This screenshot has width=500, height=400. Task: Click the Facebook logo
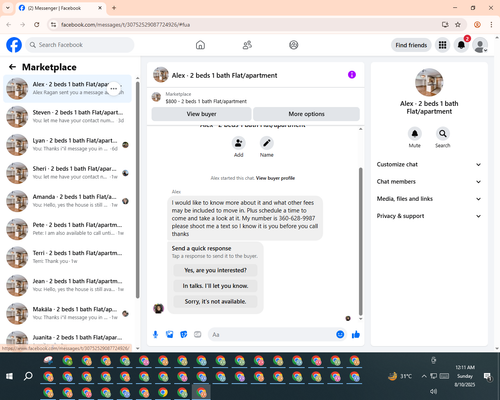(x=14, y=45)
